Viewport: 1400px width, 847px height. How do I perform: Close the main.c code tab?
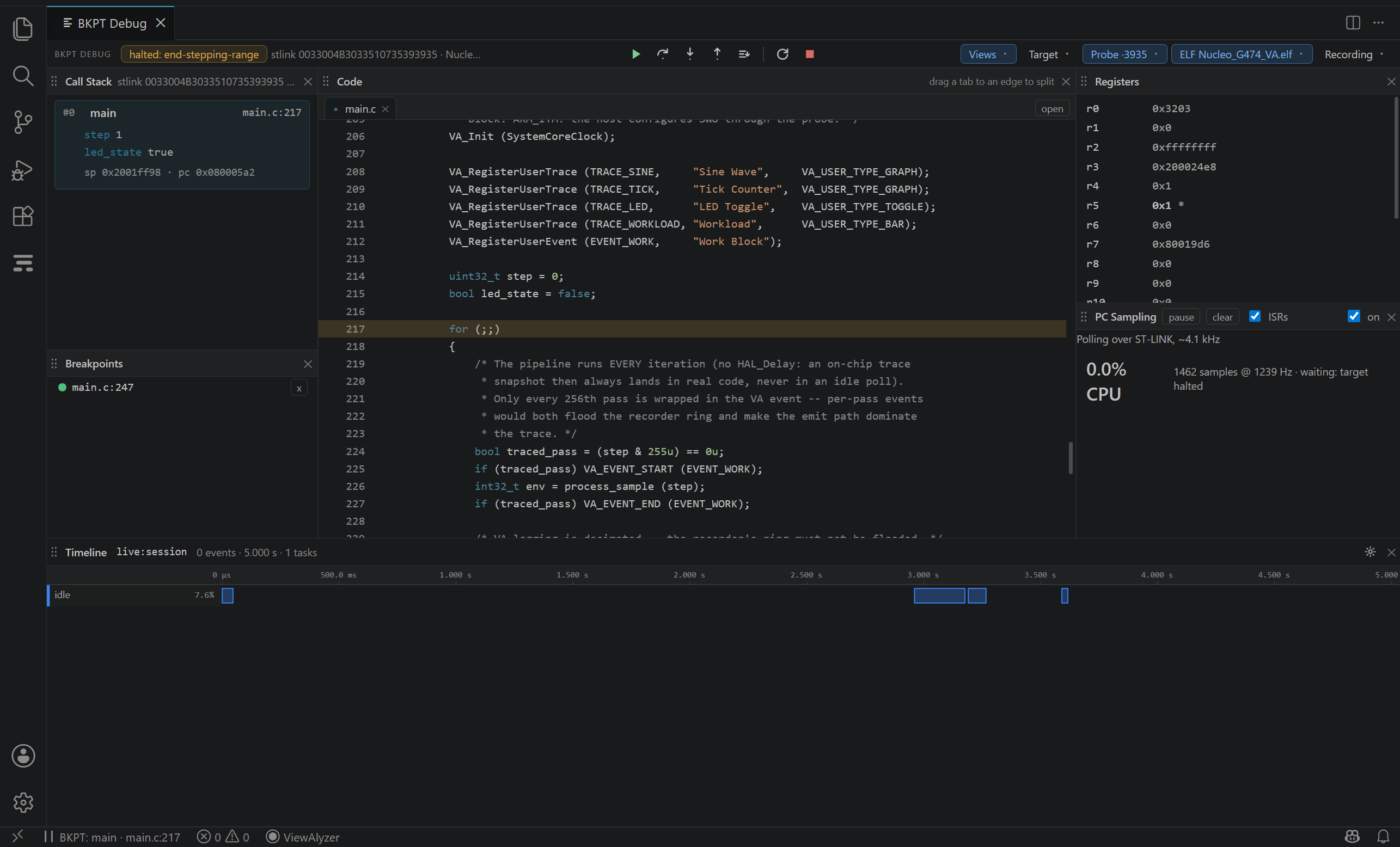[385, 109]
